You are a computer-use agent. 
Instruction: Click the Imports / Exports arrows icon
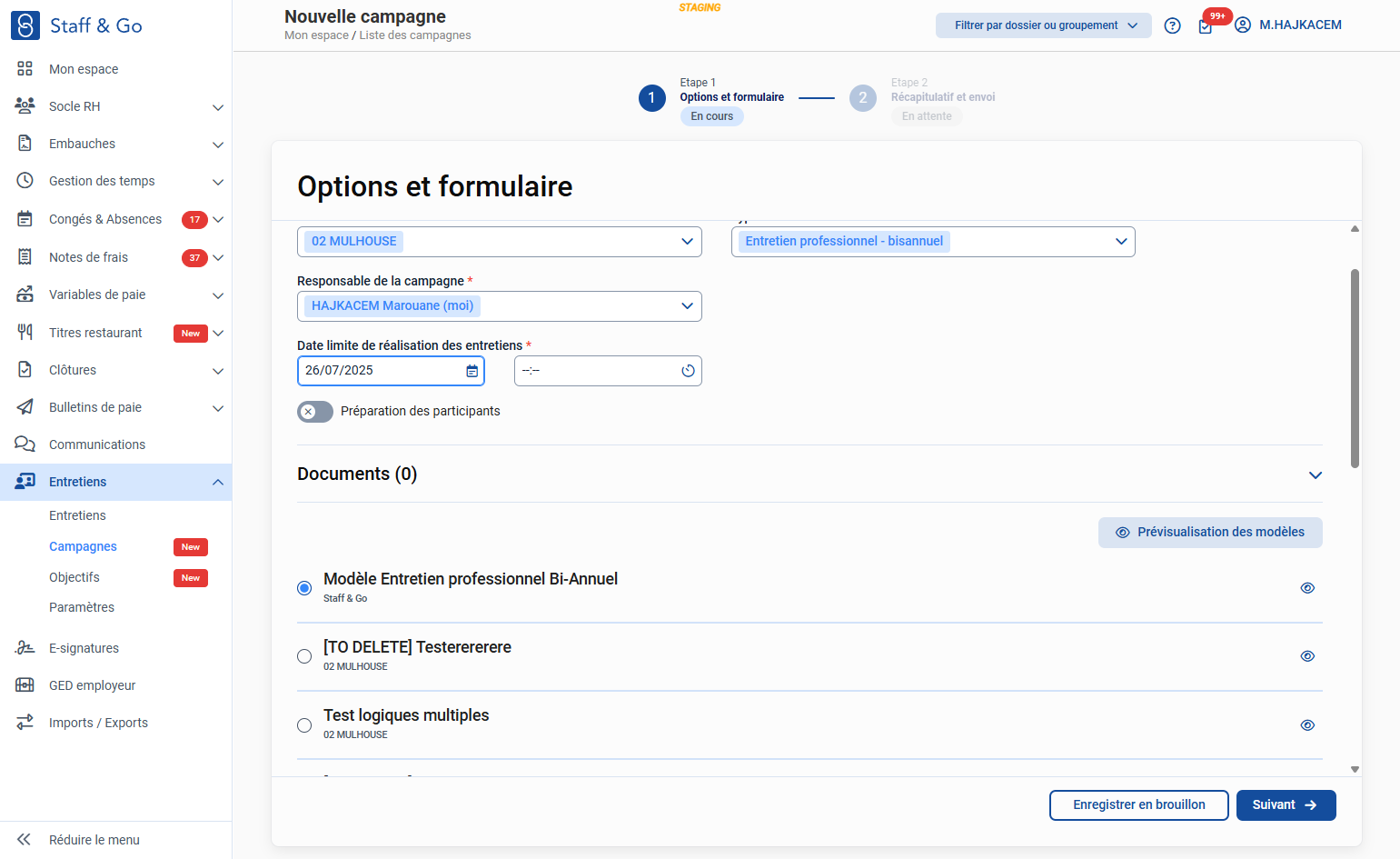click(x=25, y=723)
